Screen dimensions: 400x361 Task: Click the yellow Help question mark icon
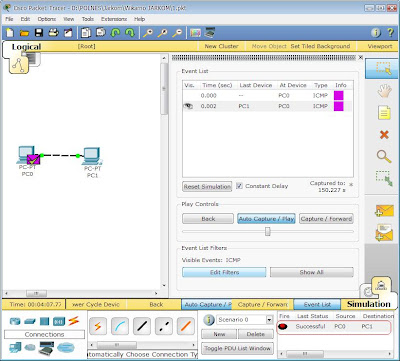pyautogui.click(x=390, y=33)
